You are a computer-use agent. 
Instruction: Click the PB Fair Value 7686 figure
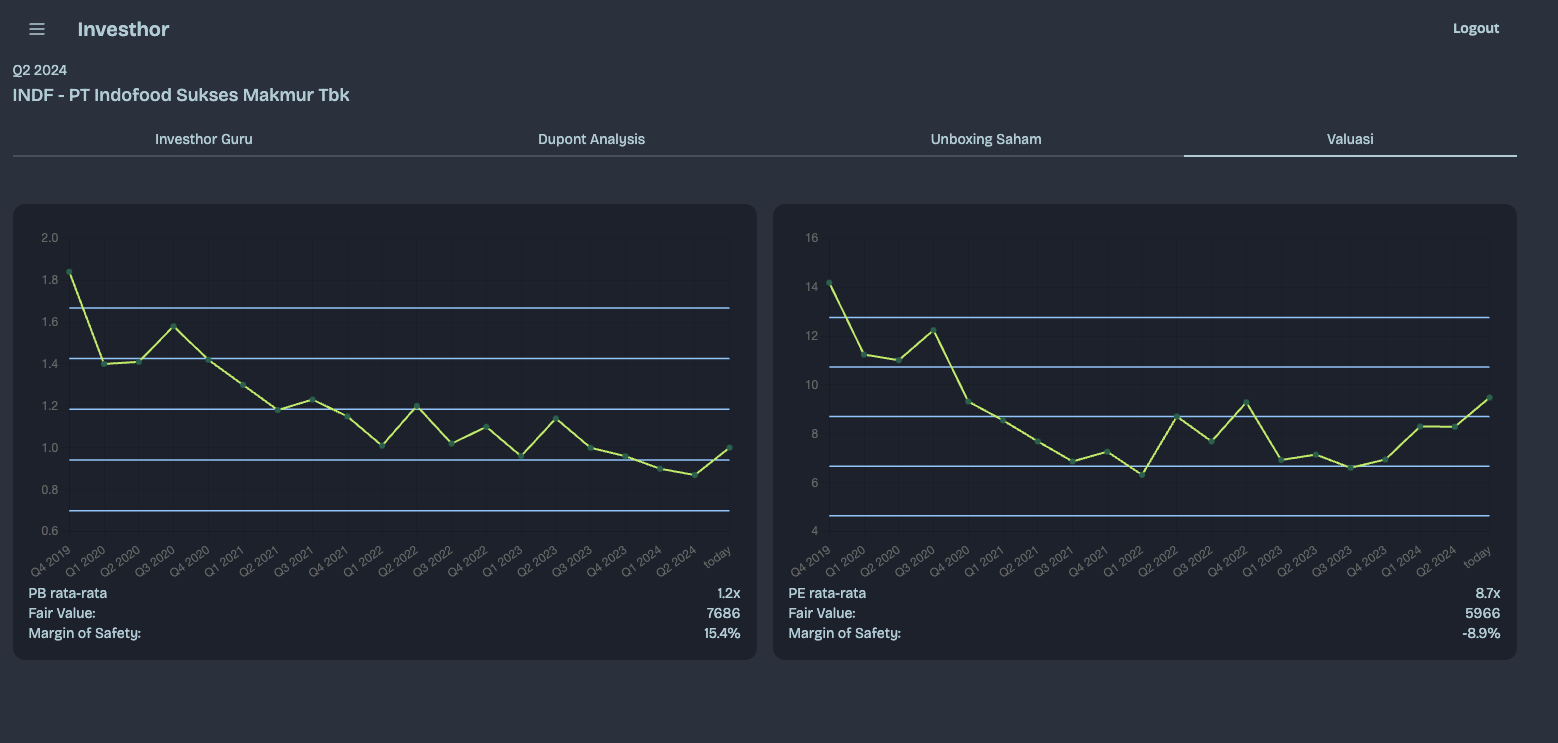point(724,613)
